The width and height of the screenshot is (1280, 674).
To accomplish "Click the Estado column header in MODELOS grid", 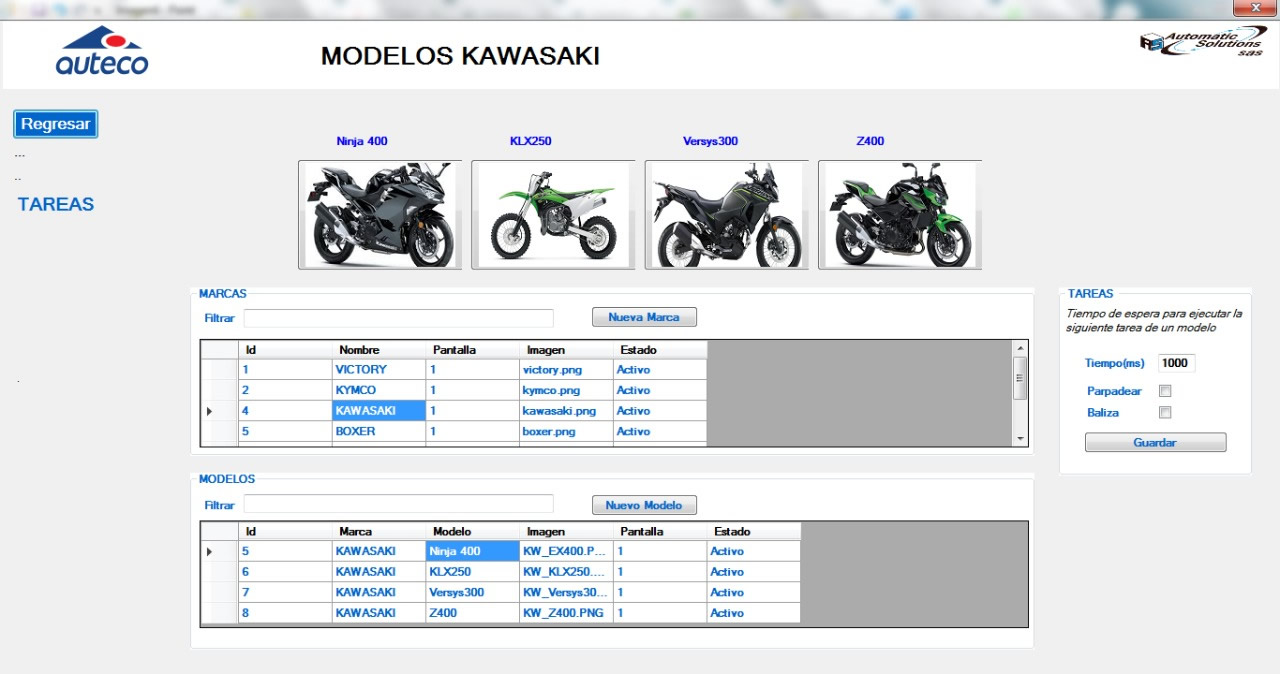I will tap(754, 531).
